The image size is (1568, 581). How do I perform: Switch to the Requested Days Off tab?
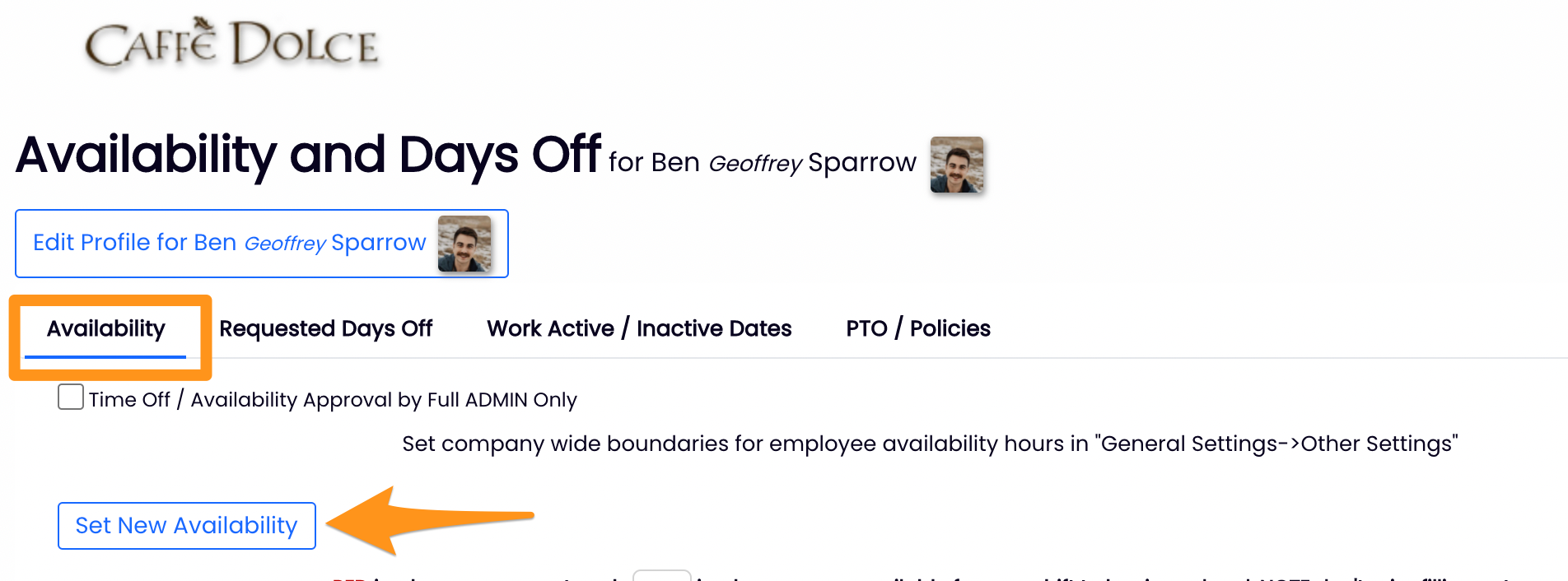pyautogui.click(x=325, y=328)
